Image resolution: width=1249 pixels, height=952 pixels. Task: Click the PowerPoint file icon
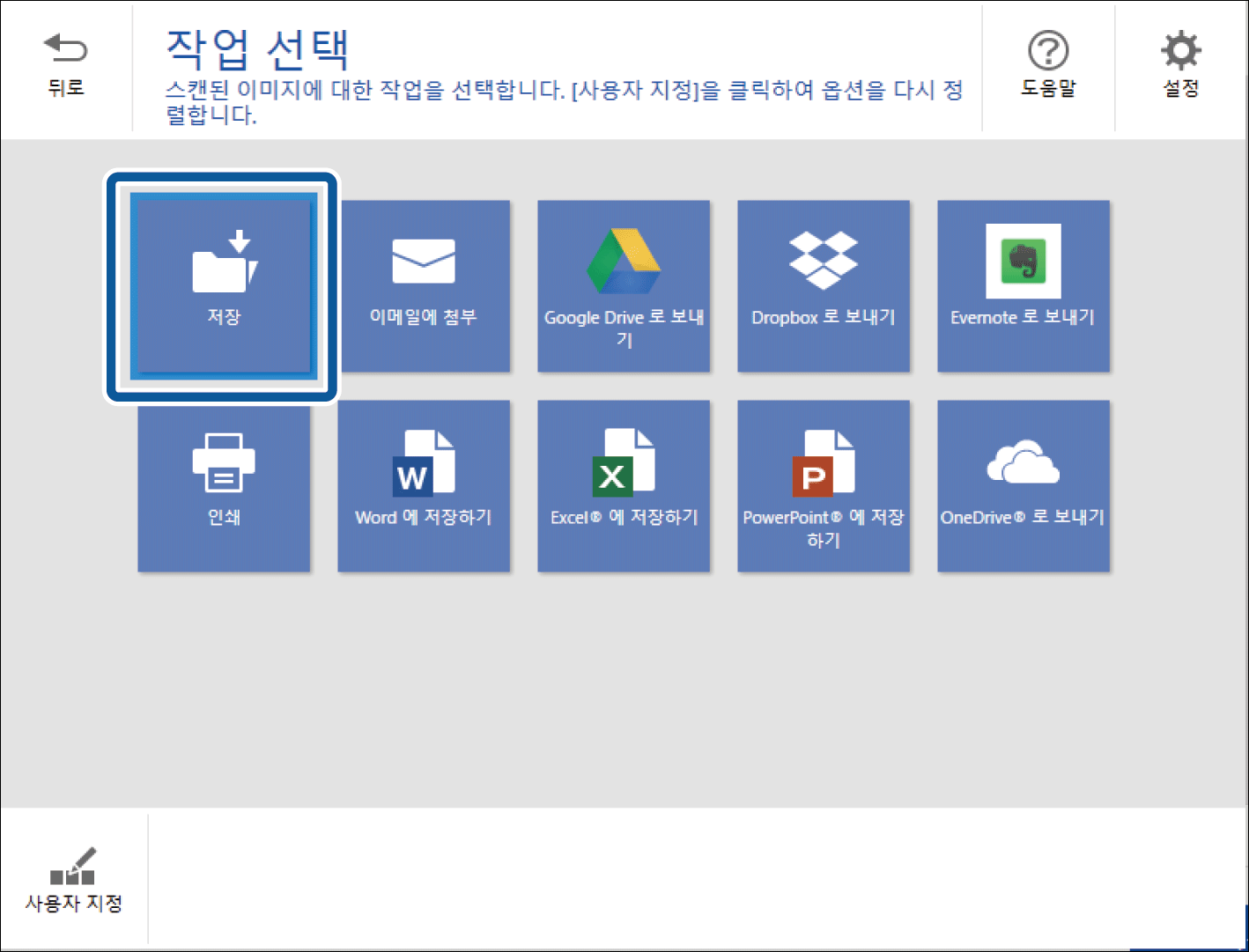click(823, 461)
